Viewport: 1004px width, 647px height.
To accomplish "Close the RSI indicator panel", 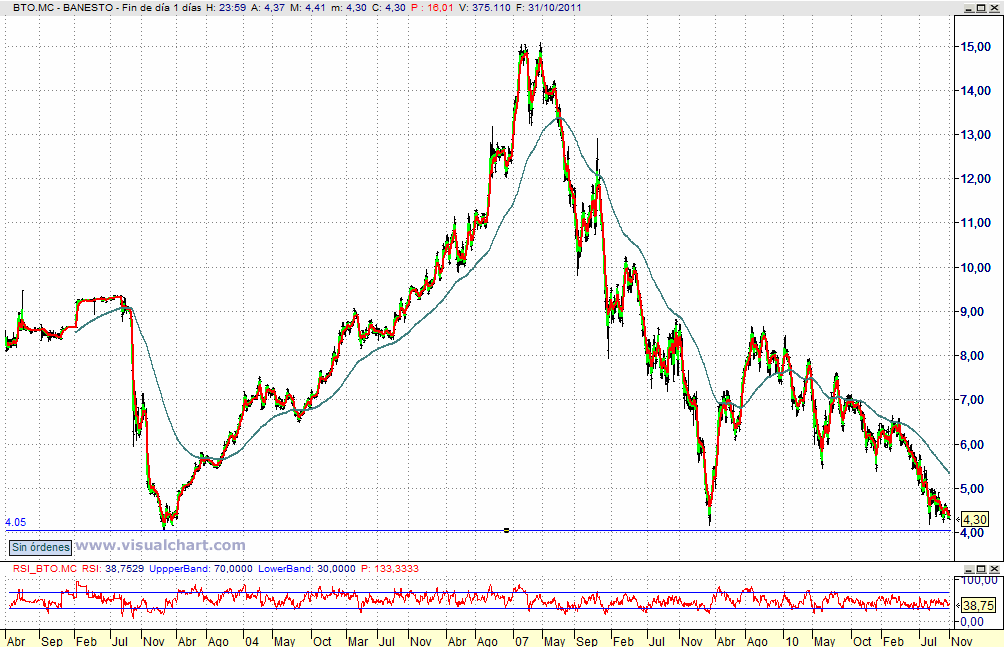I will pyautogui.click(x=994, y=568).
